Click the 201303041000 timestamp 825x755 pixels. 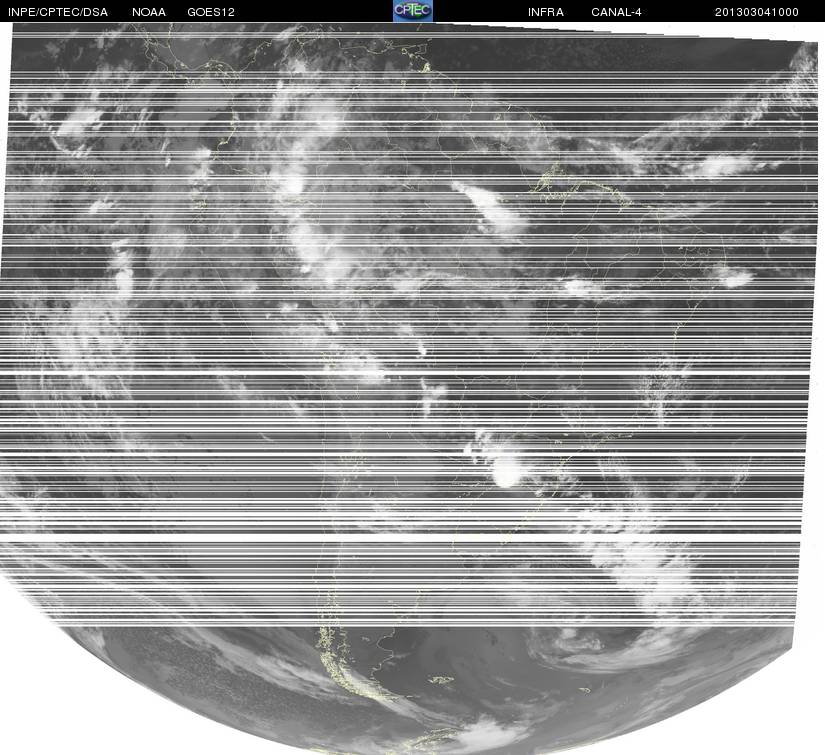point(757,12)
